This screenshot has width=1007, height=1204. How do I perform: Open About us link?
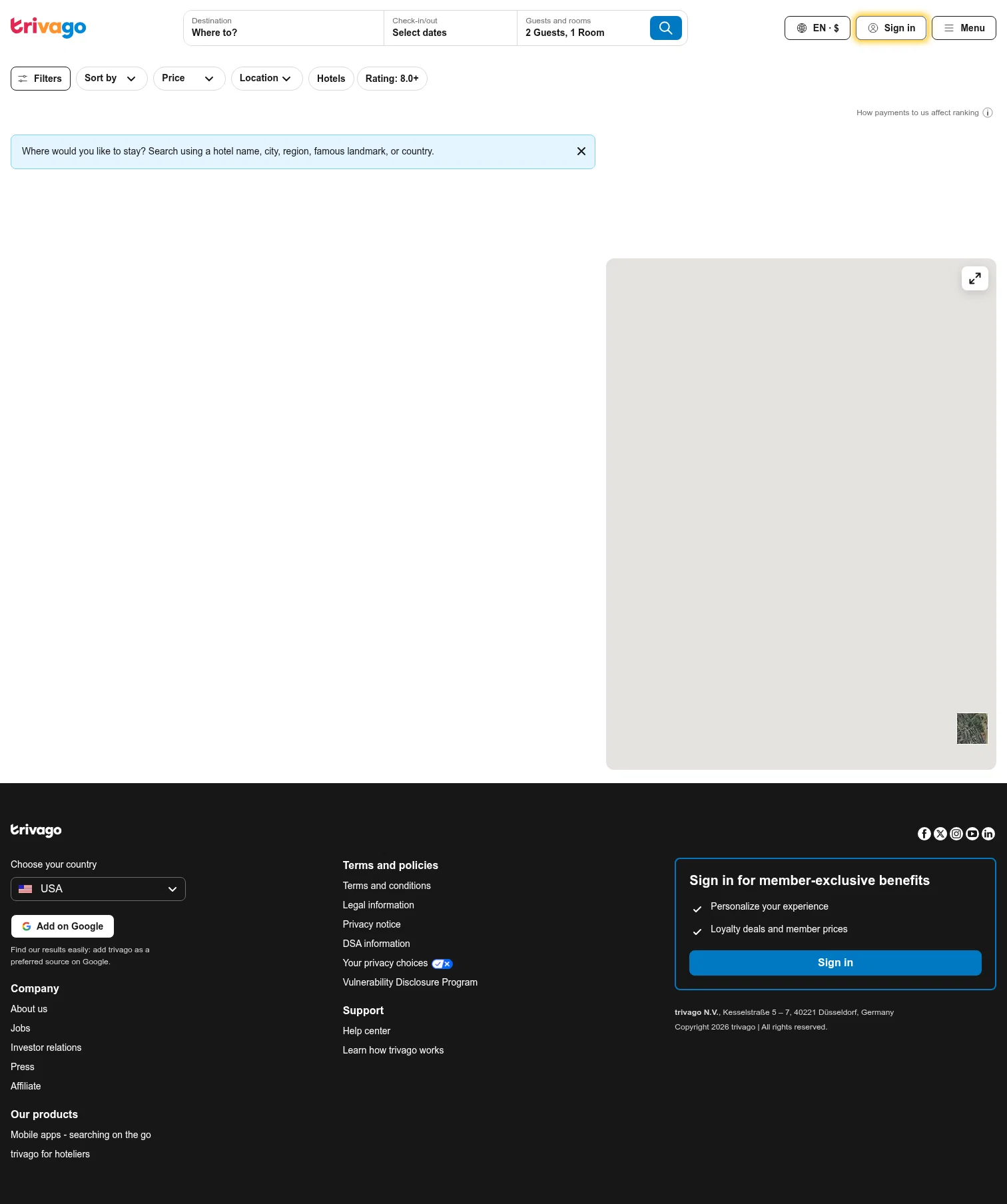pyautogui.click(x=29, y=1009)
